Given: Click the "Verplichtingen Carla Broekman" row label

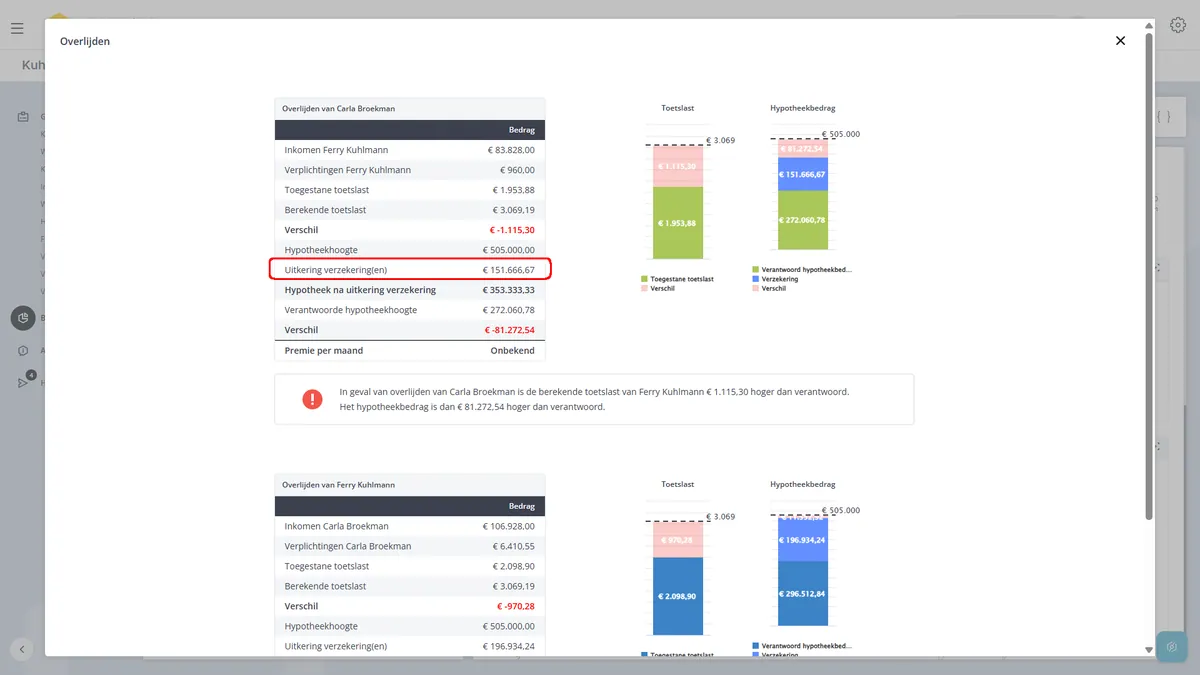Looking at the screenshot, I should 348,546.
